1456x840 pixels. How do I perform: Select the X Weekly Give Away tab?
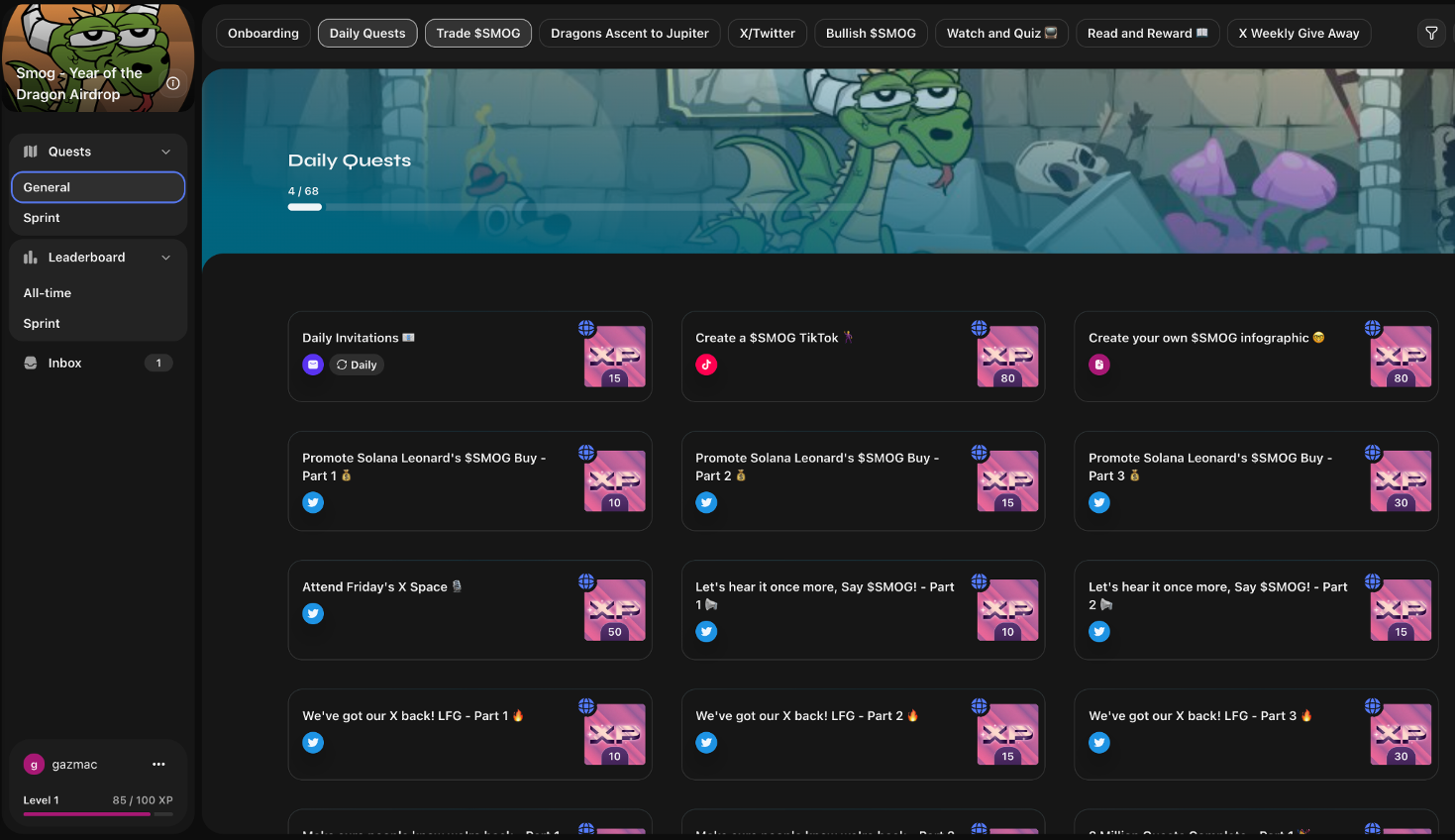coord(1299,33)
